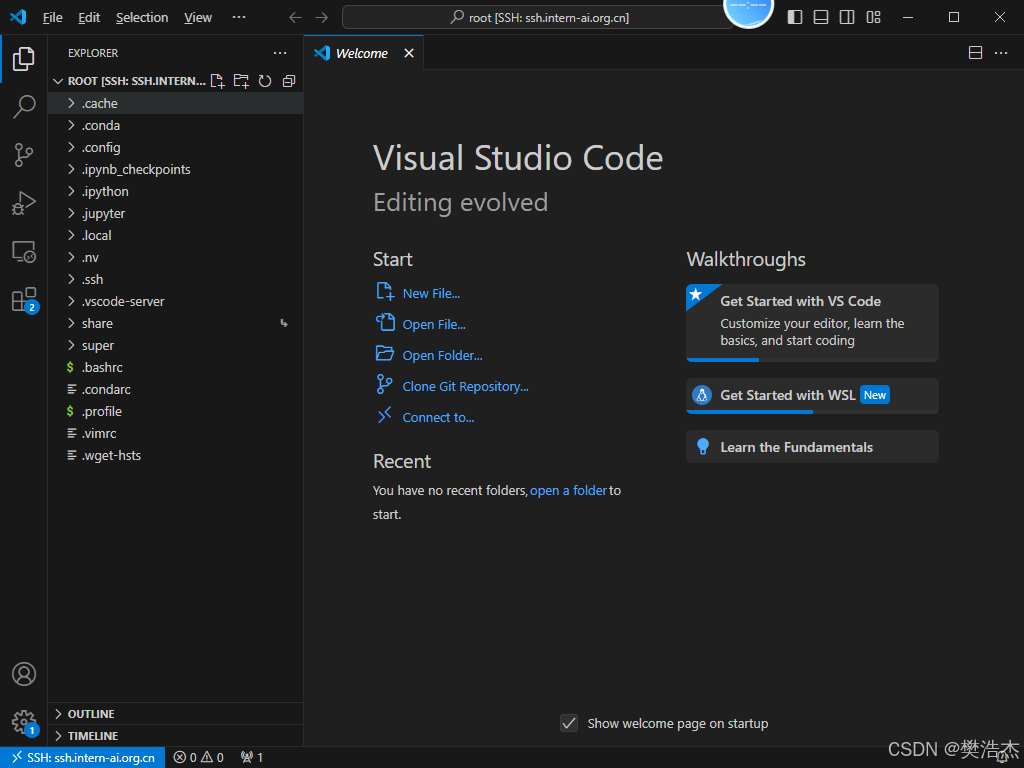Expand the OUTLINE section
The height and width of the screenshot is (768, 1024).
coord(175,714)
